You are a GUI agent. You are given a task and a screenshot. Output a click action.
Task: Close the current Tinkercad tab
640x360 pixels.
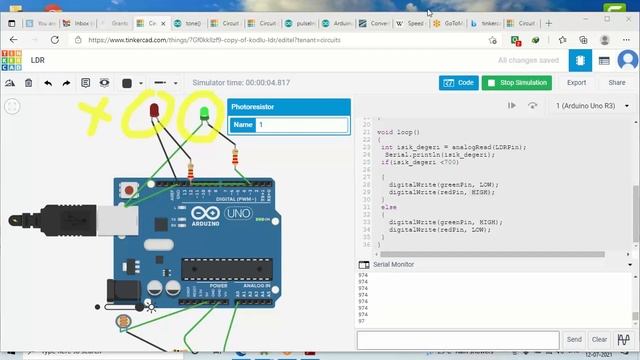click(163, 24)
